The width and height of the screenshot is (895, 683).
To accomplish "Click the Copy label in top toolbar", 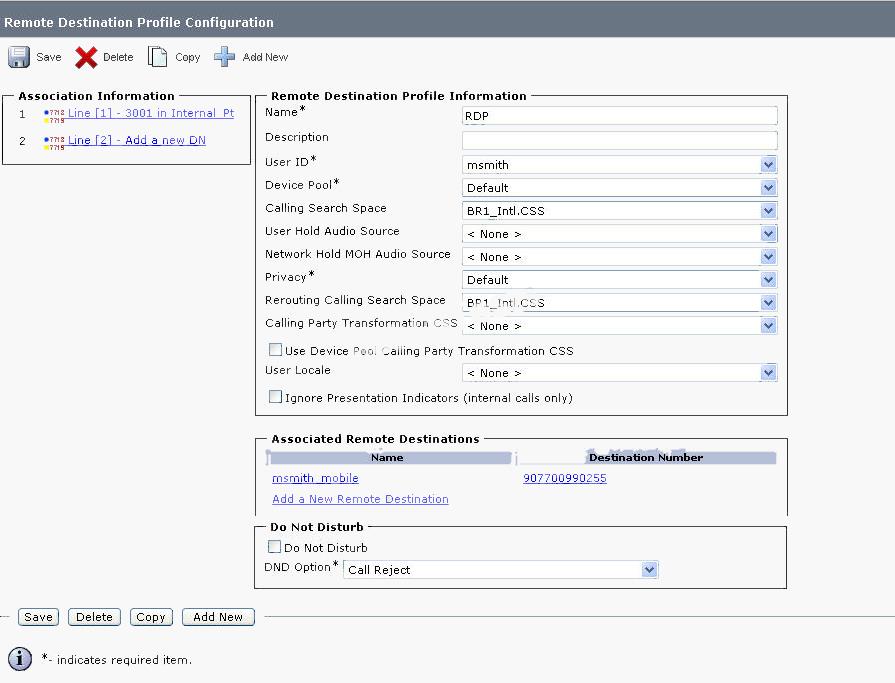I will [188, 57].
